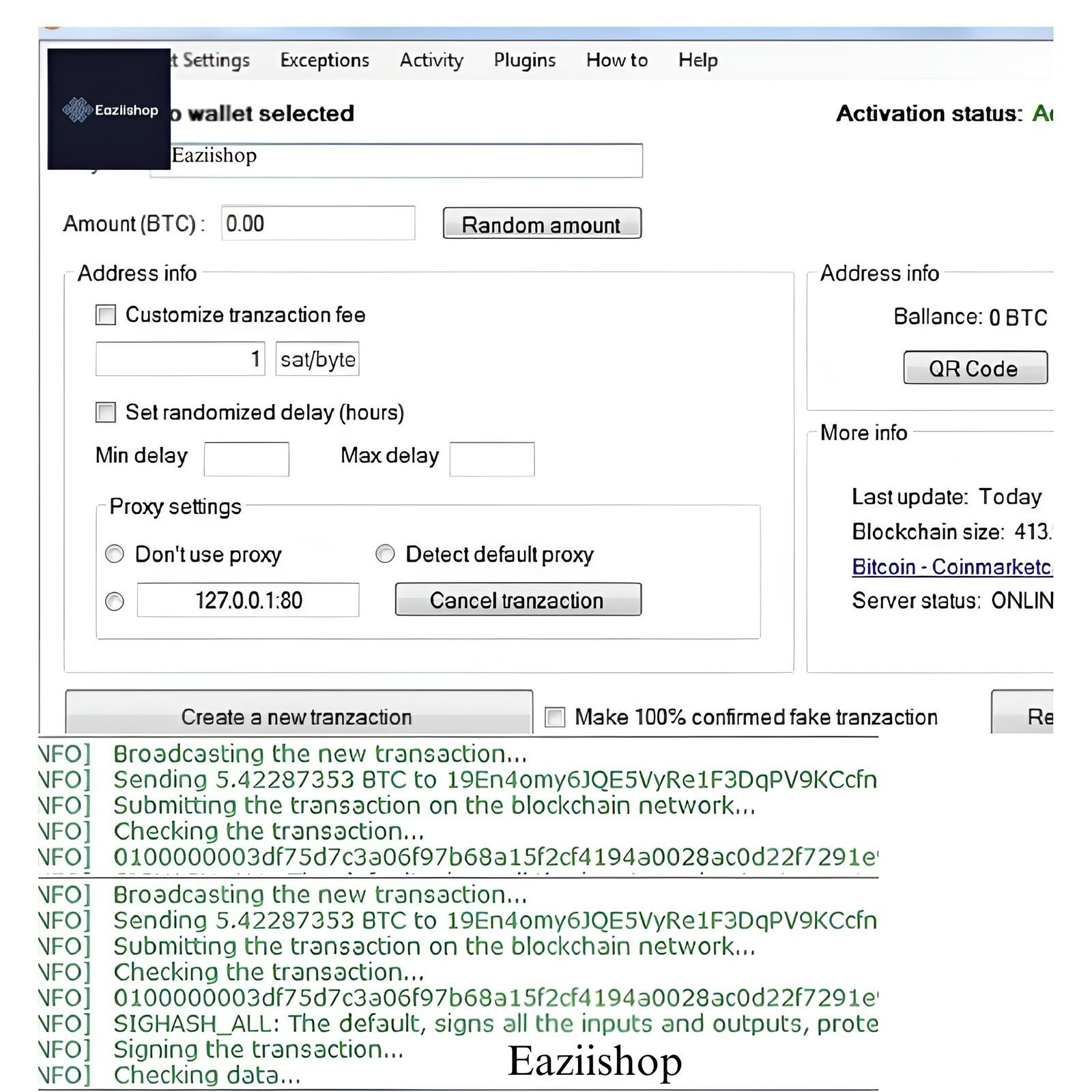Click the Cancel tranzaction button

pos(518,599)
